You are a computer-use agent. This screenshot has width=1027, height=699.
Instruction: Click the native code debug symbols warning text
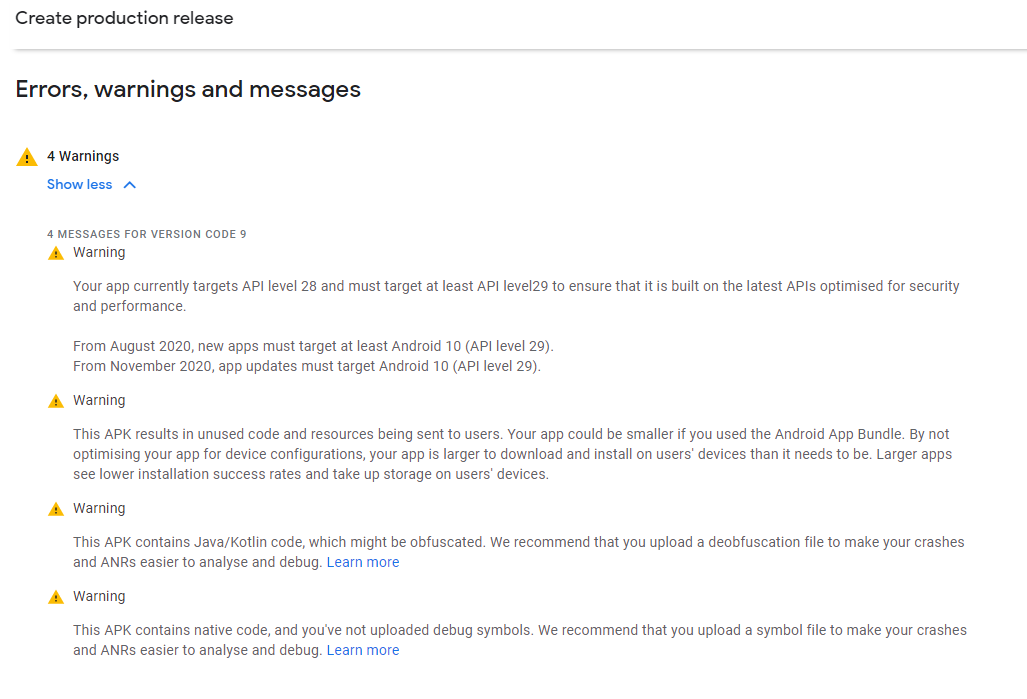click(519, 630)
